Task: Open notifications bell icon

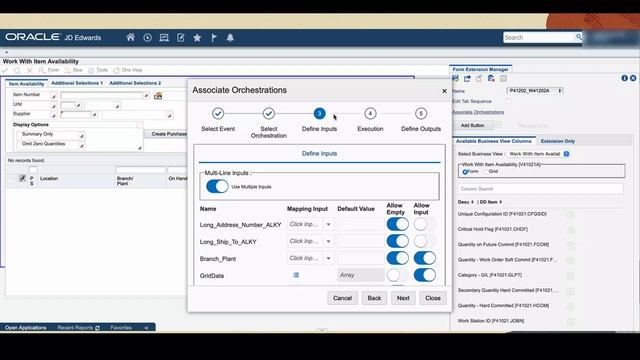Action: click(230, 38)
